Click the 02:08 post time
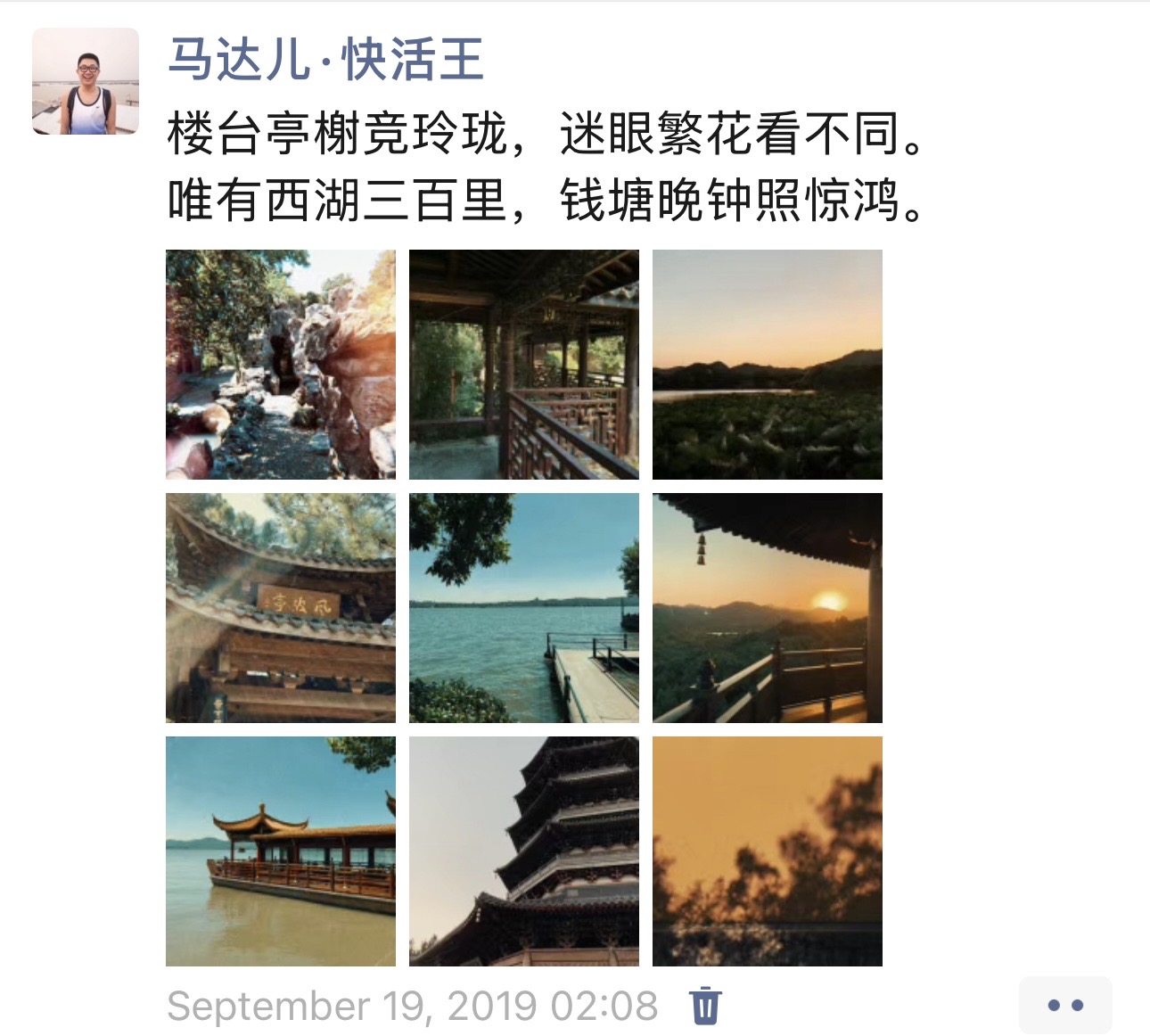The image size is (1150, 1036). click(x=604, y=1007)
